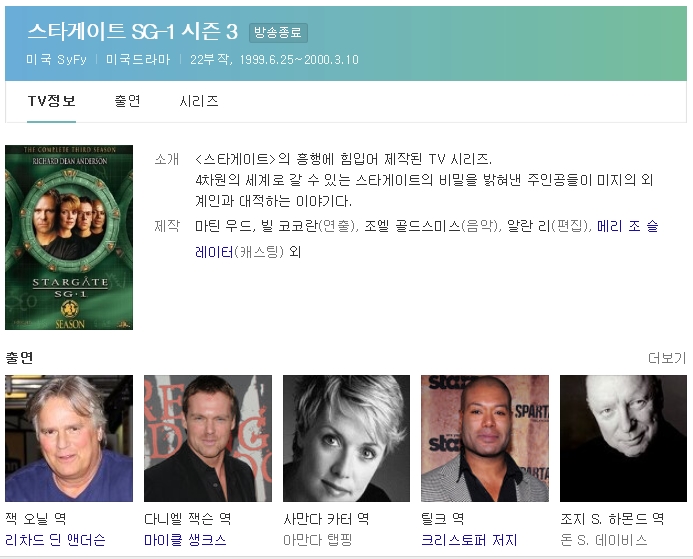
Task: Click the 아만다 탭핑 actor name
Action: tap(317, 541)
